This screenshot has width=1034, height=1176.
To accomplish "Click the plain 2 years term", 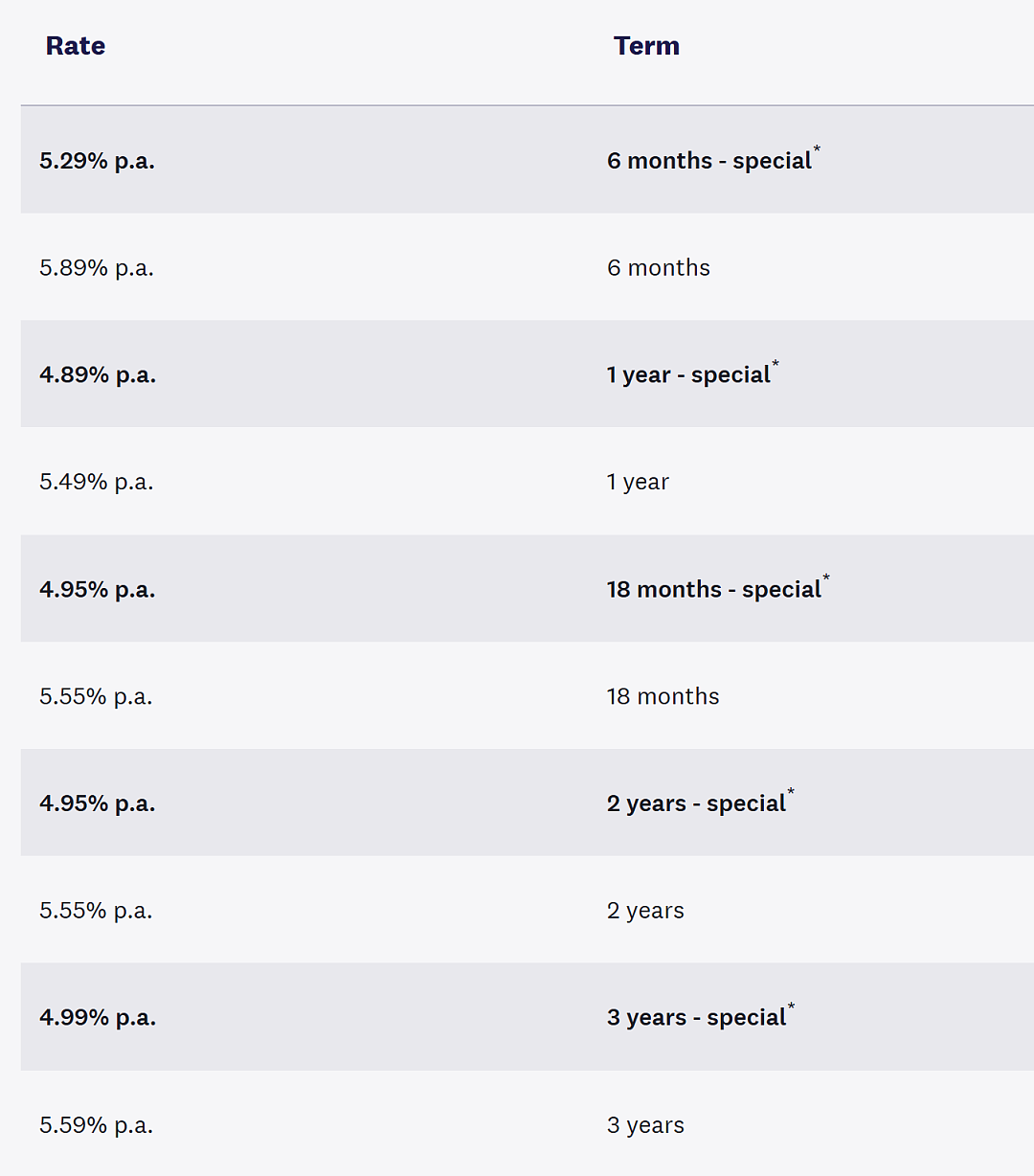I will 645,911.
